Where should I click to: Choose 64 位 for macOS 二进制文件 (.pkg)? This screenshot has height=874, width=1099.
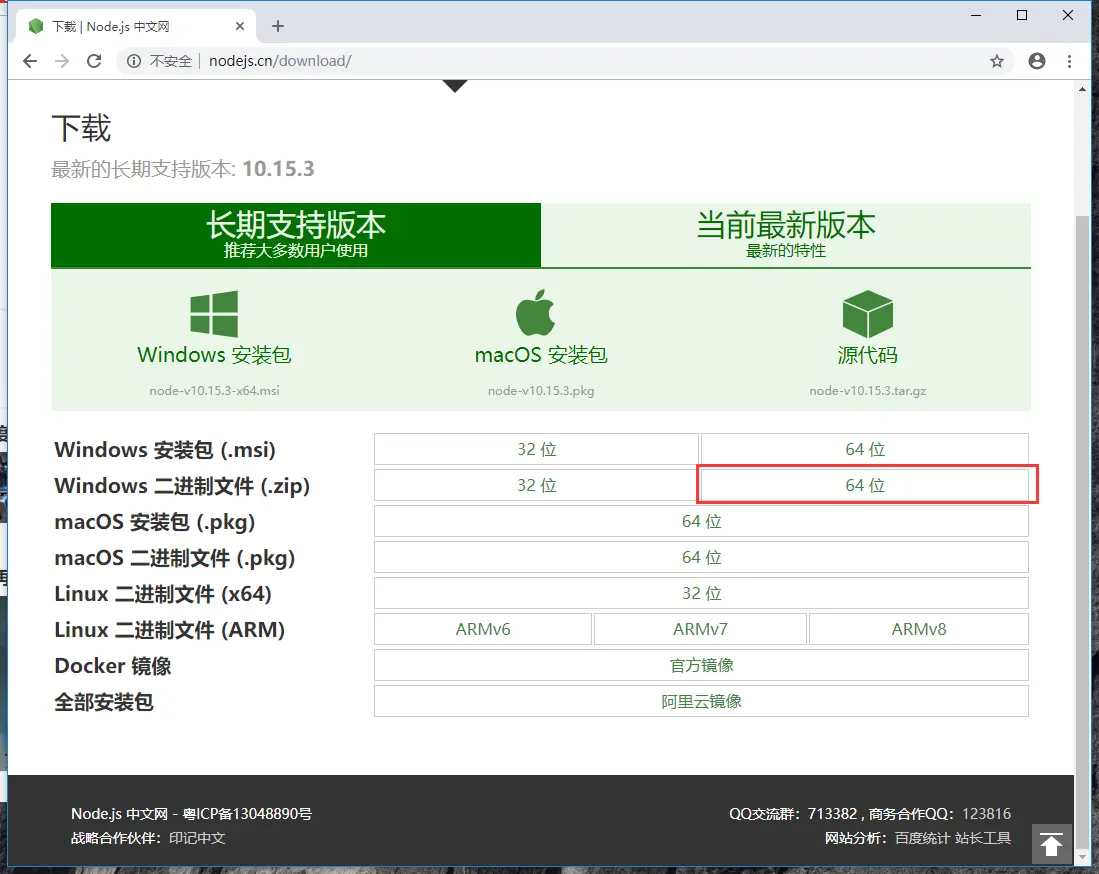pyautogui.click(x=702, y=557)
